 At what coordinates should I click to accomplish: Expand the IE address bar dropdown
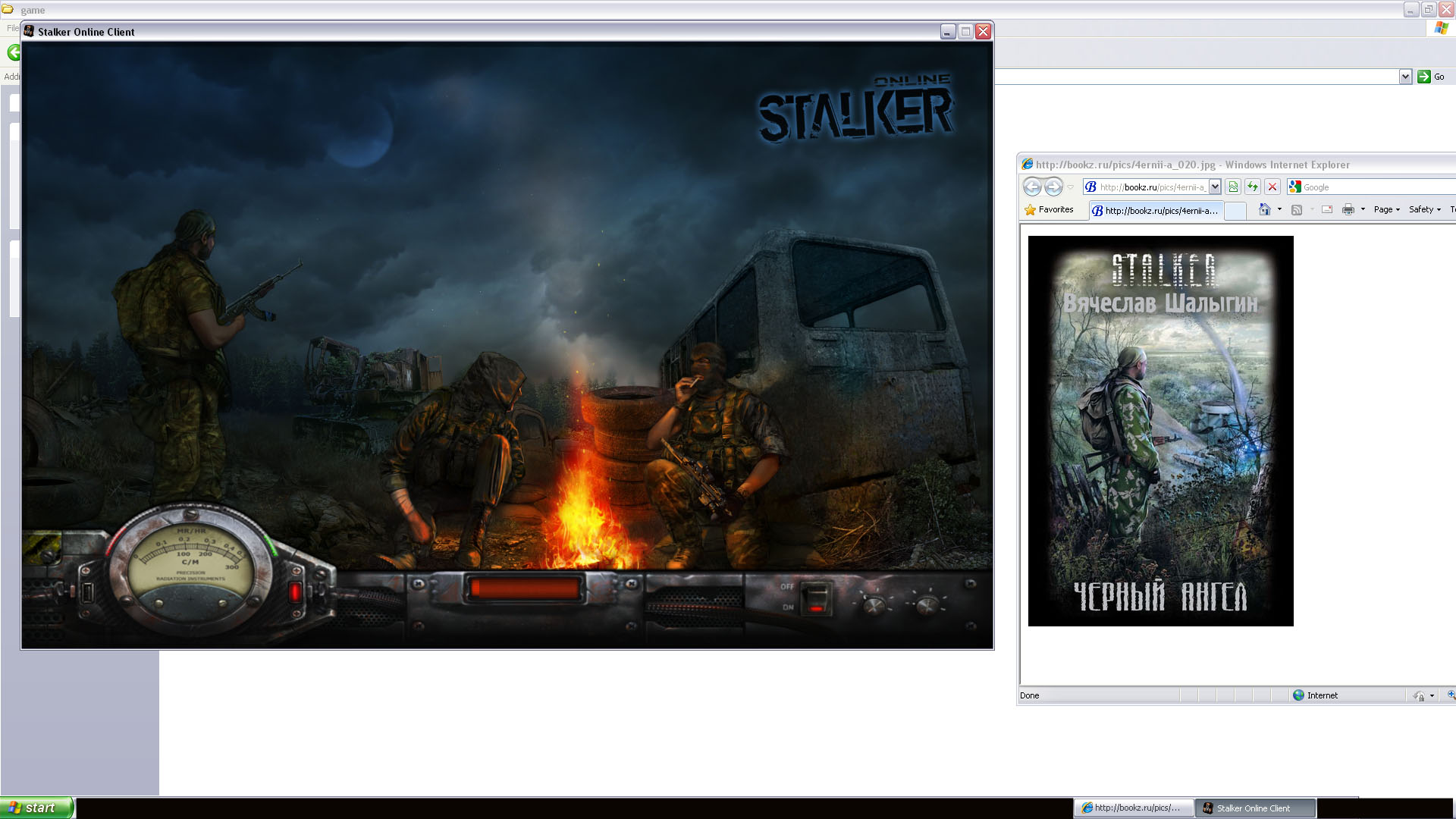(1214, 187)
